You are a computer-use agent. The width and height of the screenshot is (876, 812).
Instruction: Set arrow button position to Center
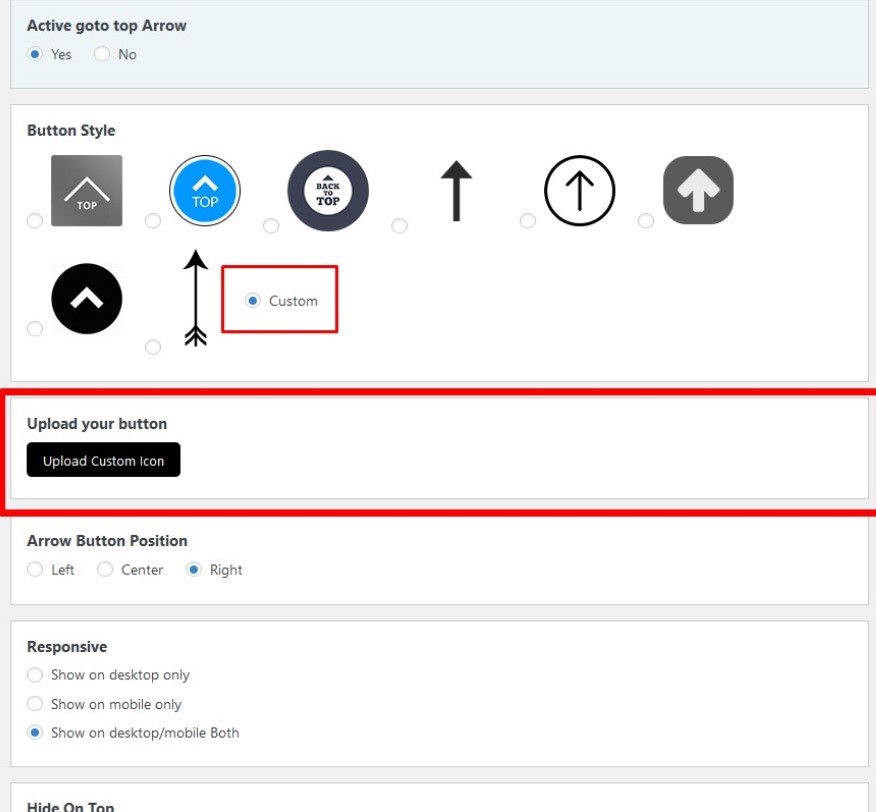(105, 569)
